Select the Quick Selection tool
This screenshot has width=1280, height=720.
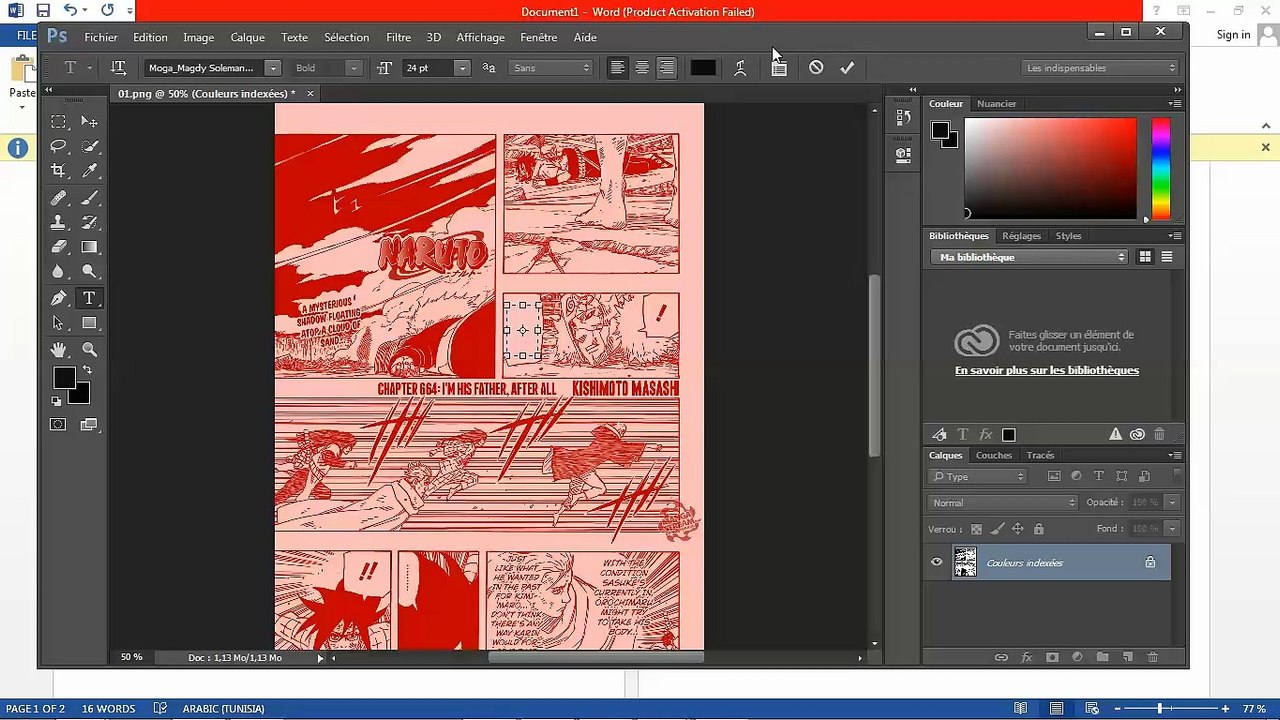pyautogui.click(x=89, y=147)
